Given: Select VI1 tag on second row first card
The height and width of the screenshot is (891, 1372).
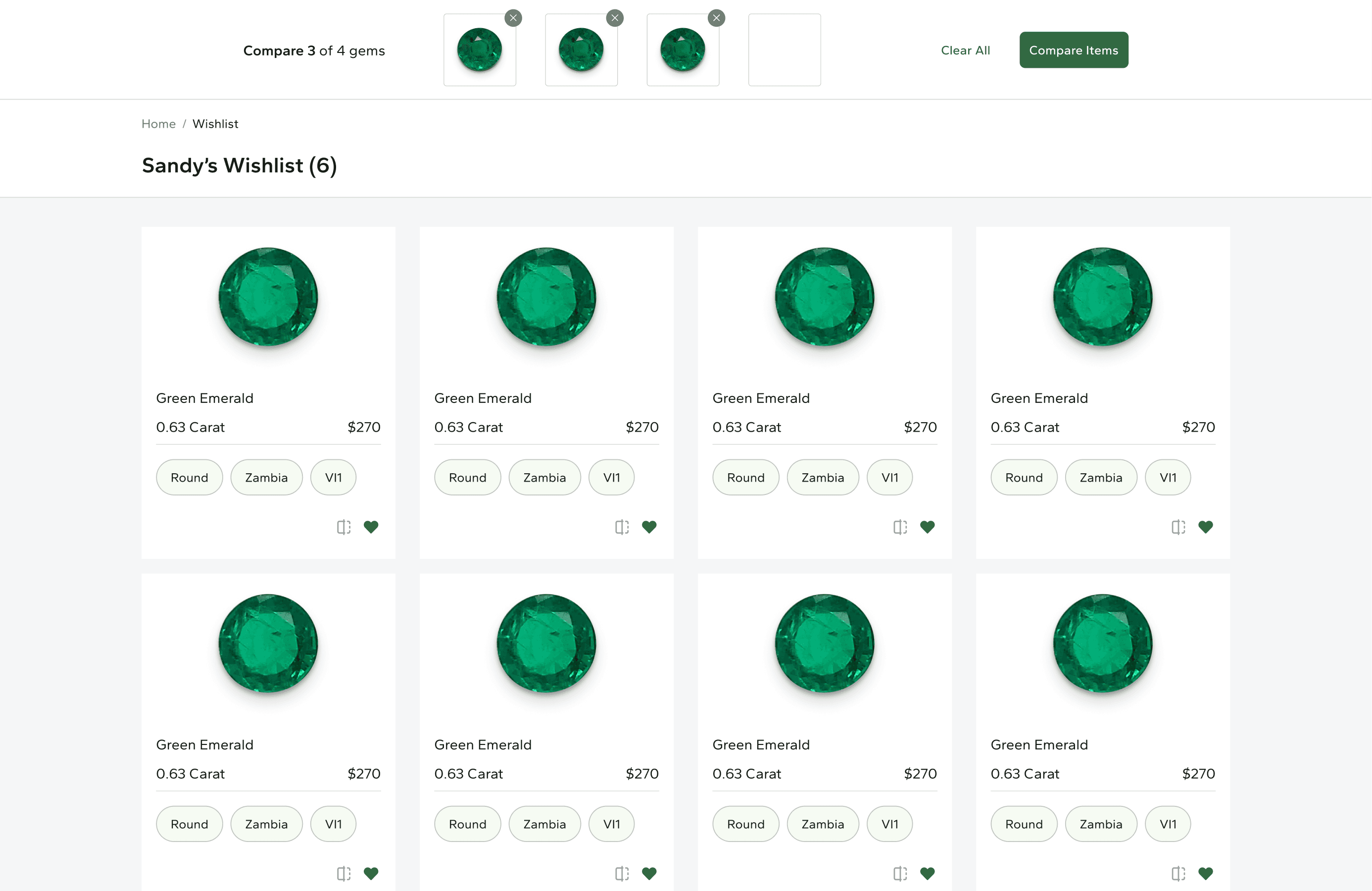Looking at the screenshot, I should (333, 824).
